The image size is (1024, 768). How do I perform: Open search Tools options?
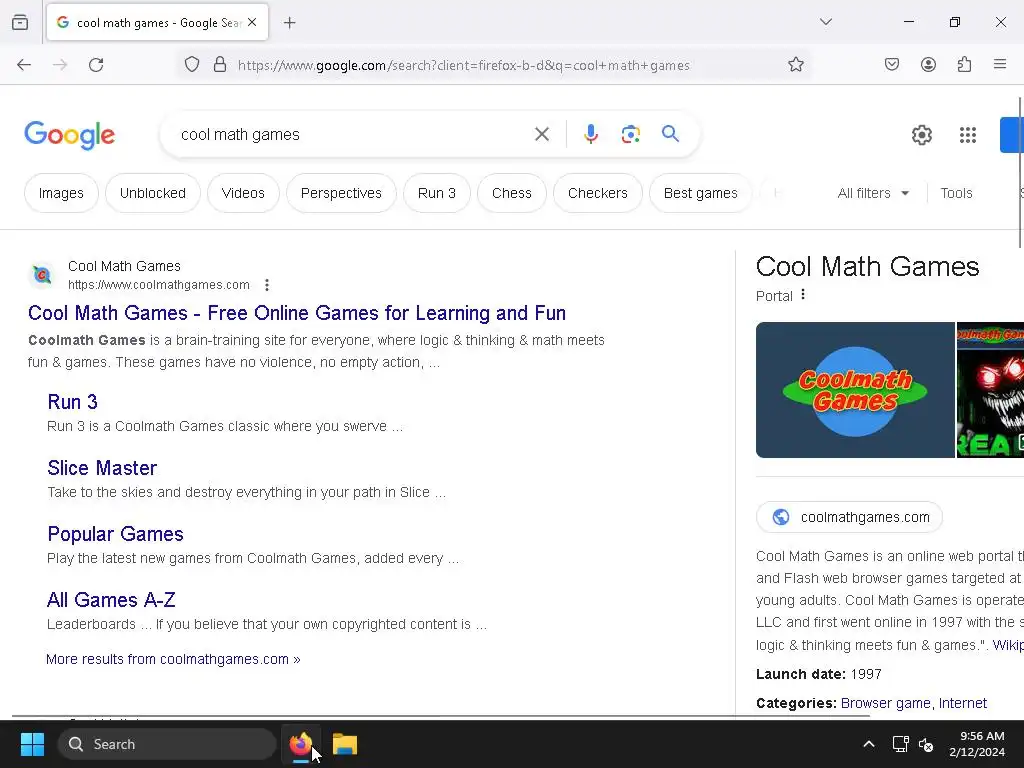pyautogui.click(x=956, y=193)
